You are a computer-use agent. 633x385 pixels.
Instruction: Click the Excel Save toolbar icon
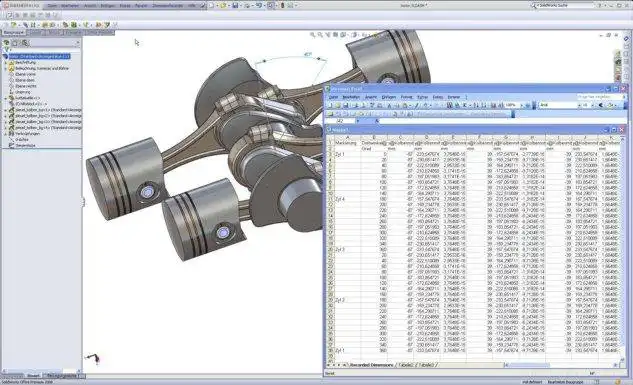point(346,105)
